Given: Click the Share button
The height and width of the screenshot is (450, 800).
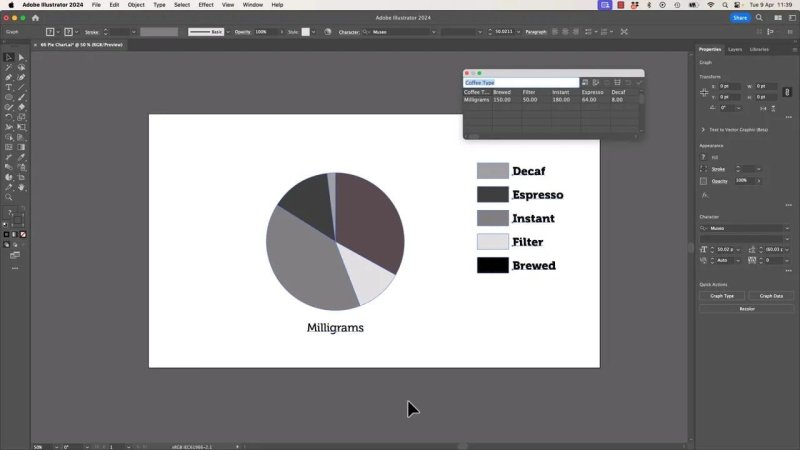Looking at the screenshot, I should tap(740, 18).
